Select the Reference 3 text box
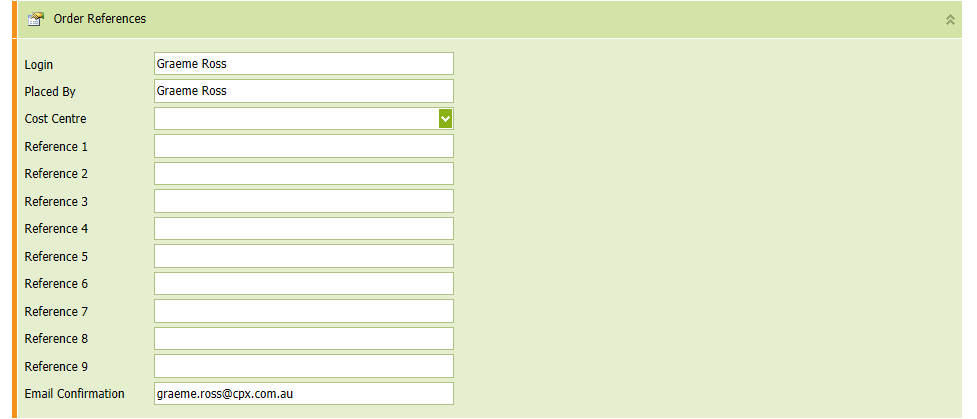Viewport: 977px width, 419px height. click(x=303, y=201)
